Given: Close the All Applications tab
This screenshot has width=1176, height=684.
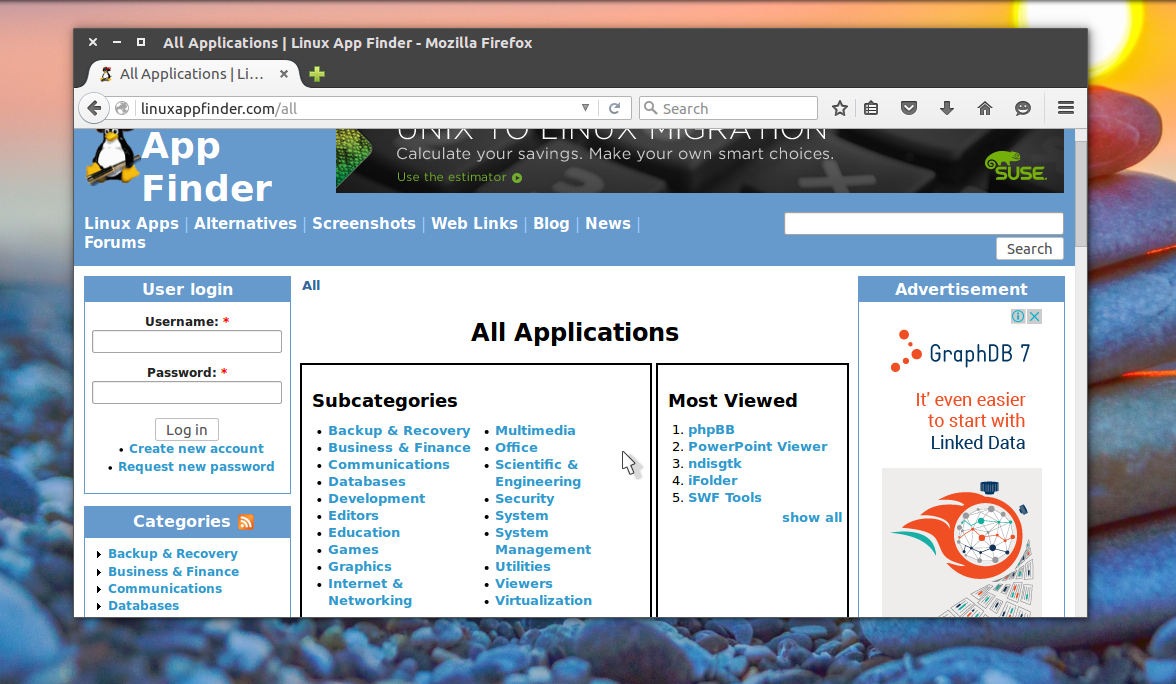Looking at the screenshot, I should click(284, 74).
